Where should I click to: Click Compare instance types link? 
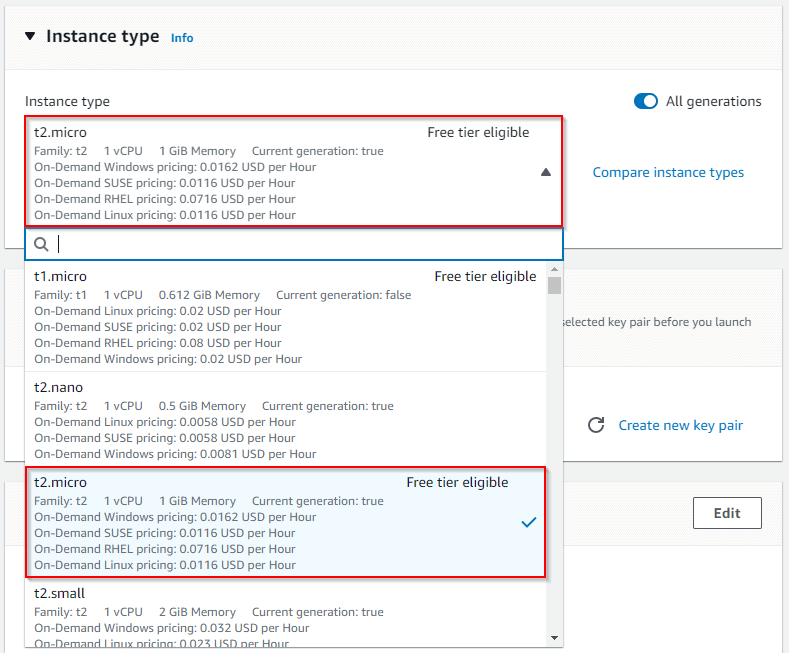pyautogui.click(x=668, y=172)
